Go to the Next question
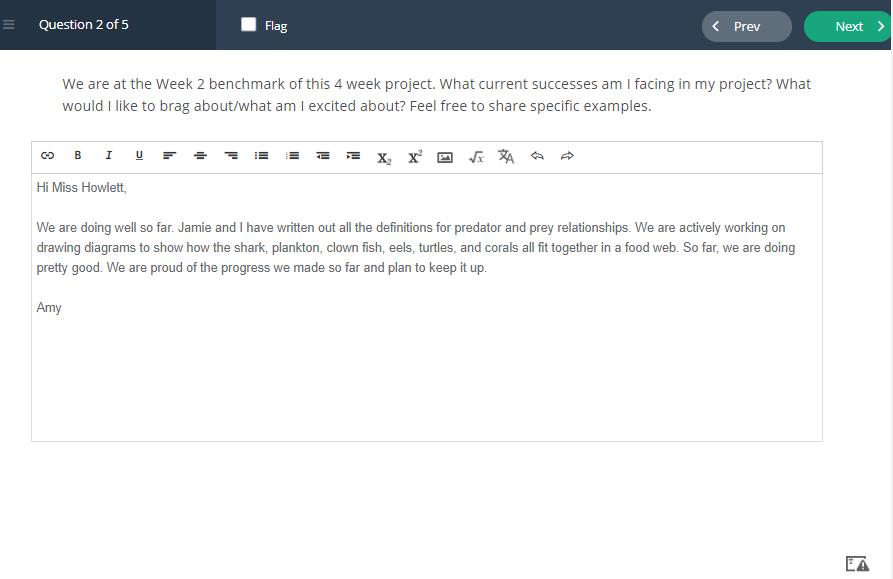The image size is (893, 579). click(x=848, y=26)
